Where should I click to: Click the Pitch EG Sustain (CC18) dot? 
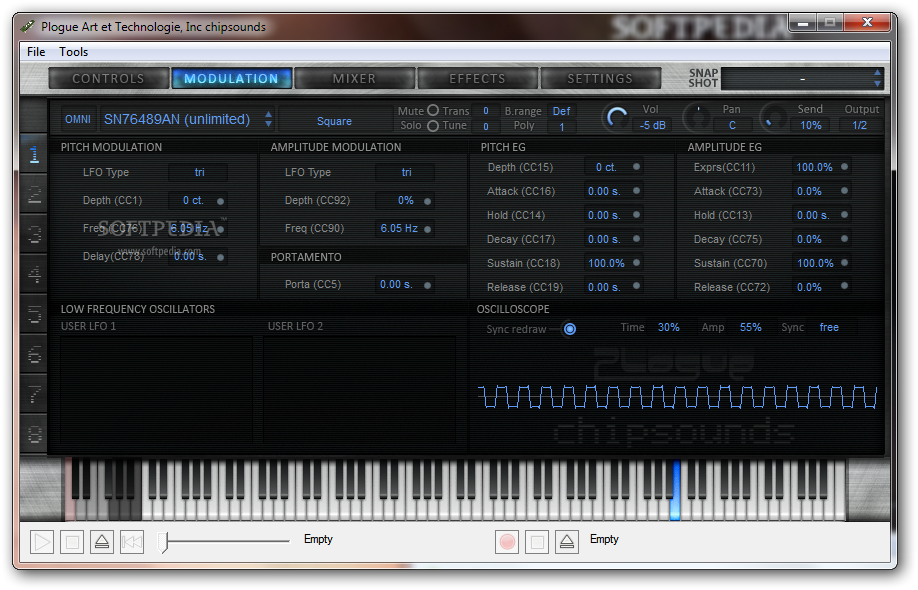point(636,262)
